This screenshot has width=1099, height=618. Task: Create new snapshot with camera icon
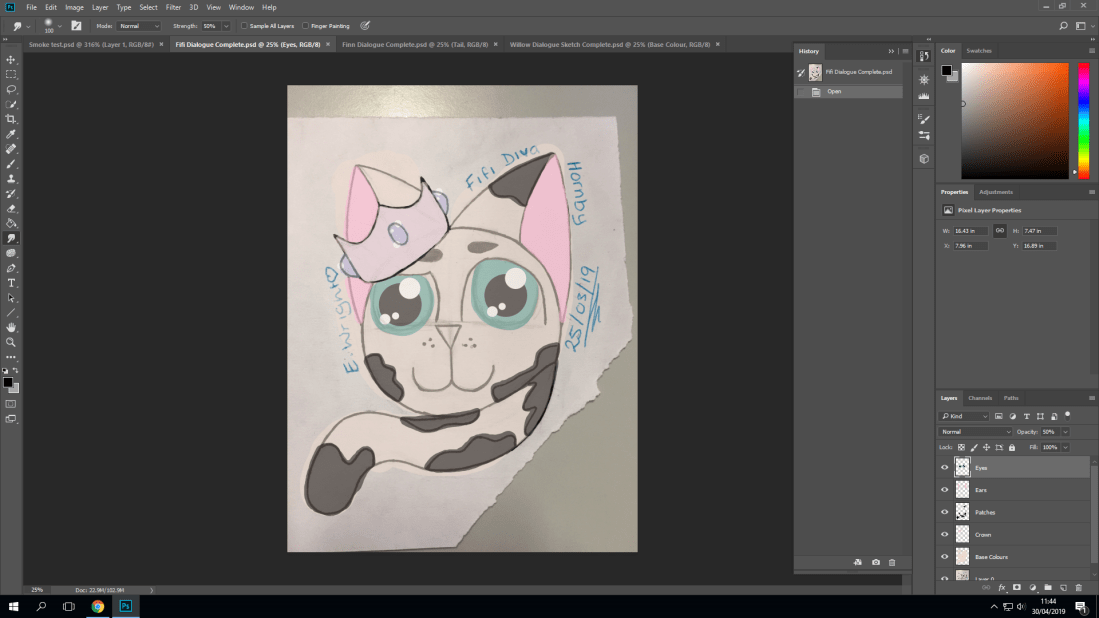876,563
